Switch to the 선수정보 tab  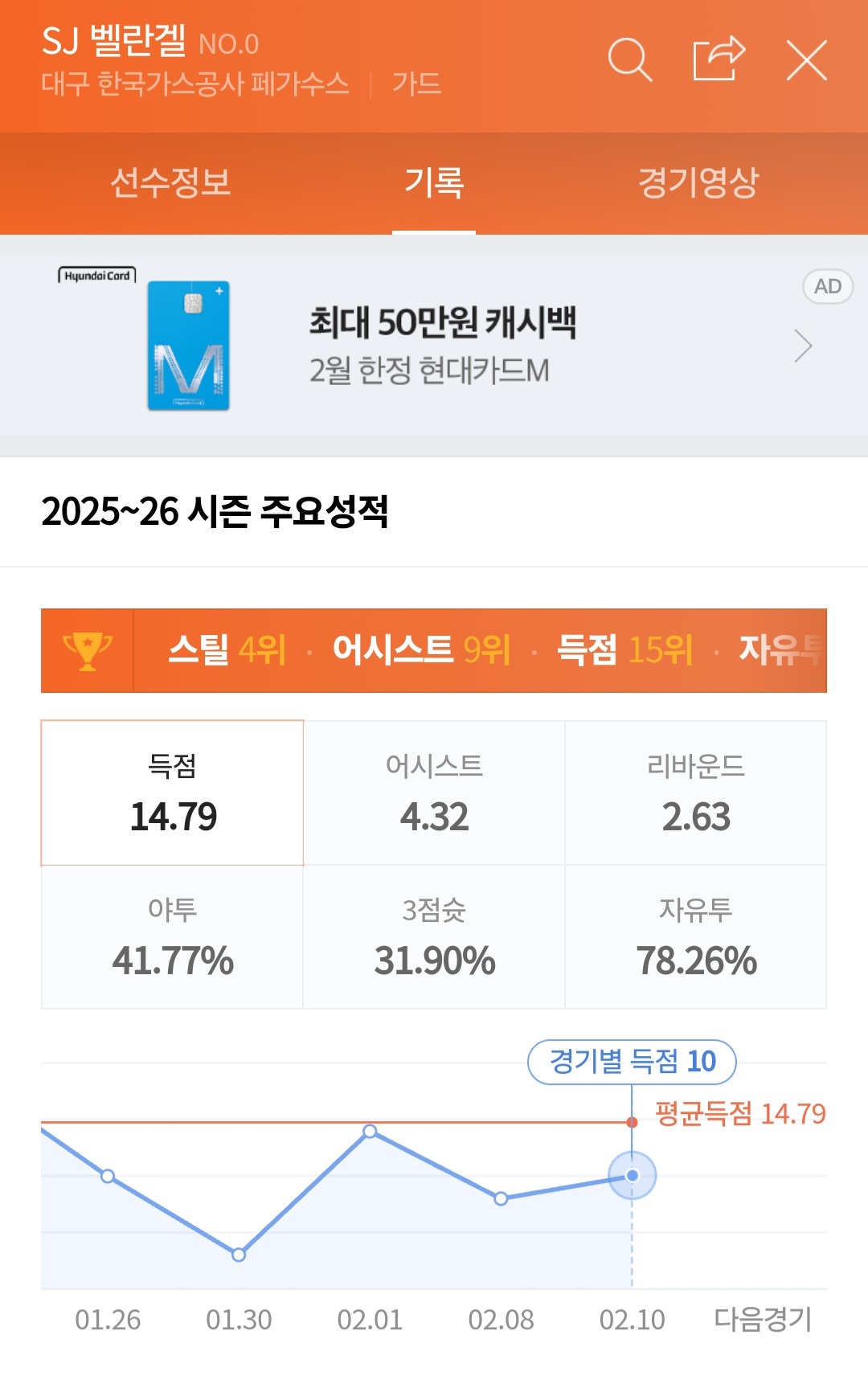(170, 182)
